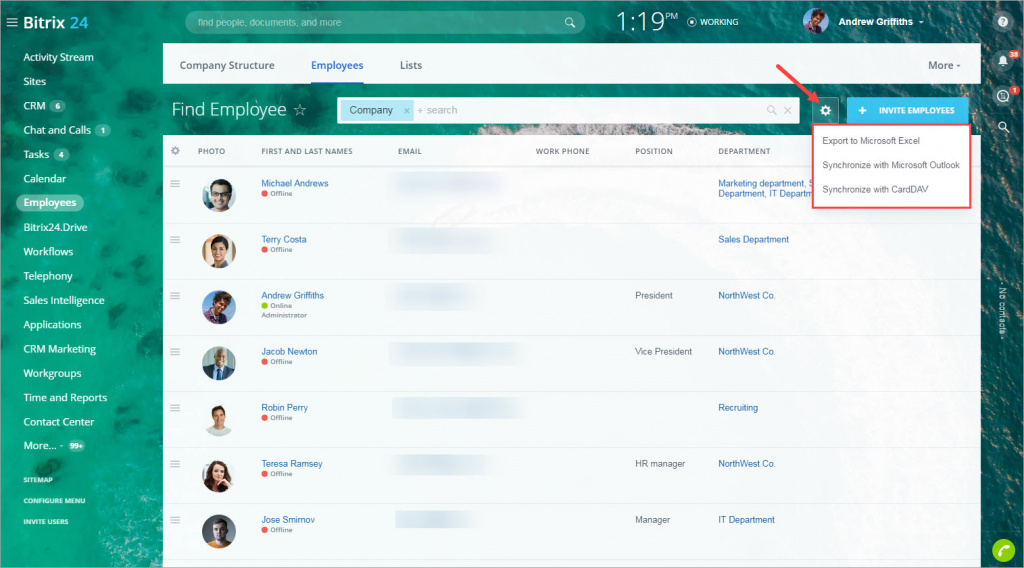Open Bitrix24.Drive in sidebar

pos(56,227)
